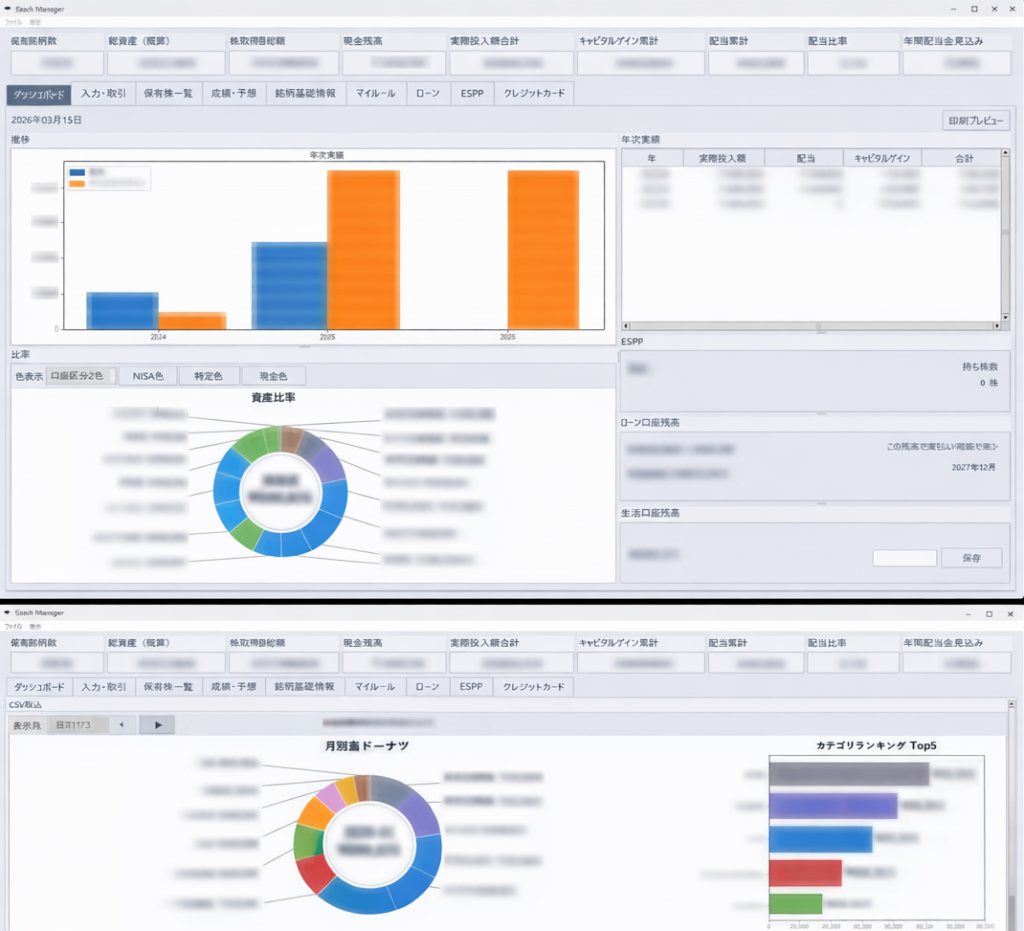Click the center of the 資産比率 donut chart
Screen dimensions: 1024x931
click(280, 490)
